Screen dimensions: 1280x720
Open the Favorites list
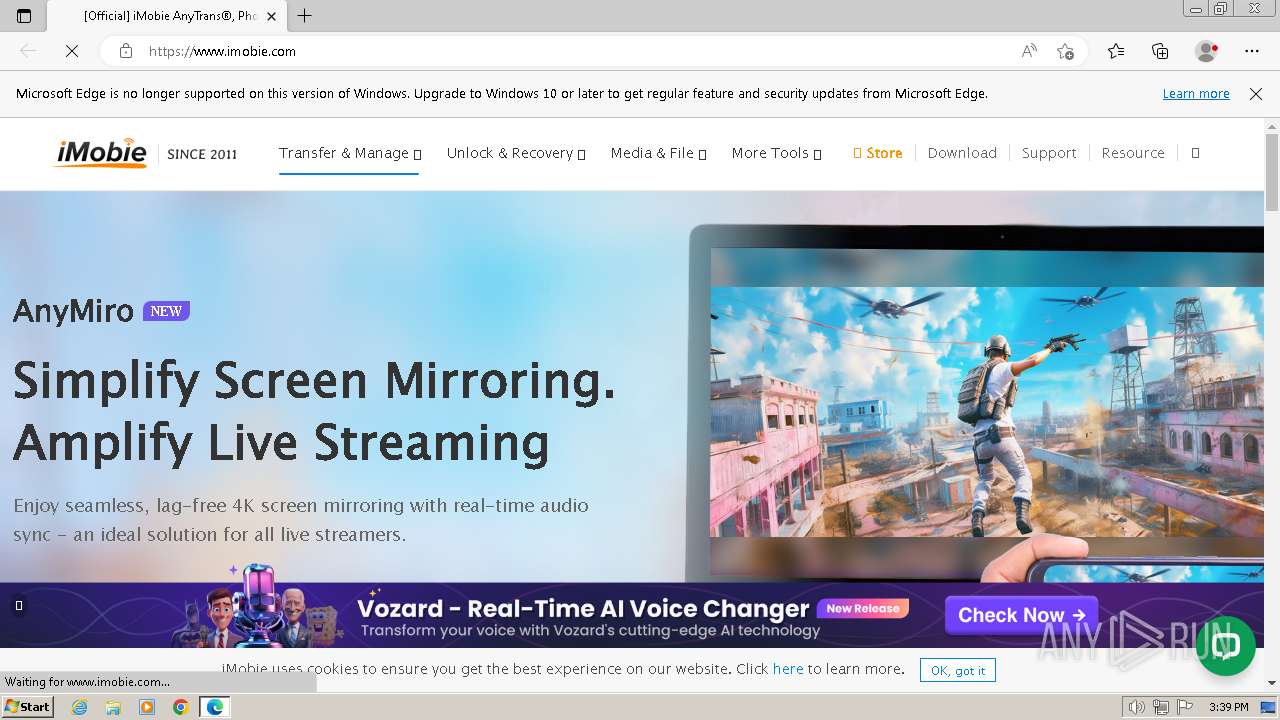click(1116, 51)
